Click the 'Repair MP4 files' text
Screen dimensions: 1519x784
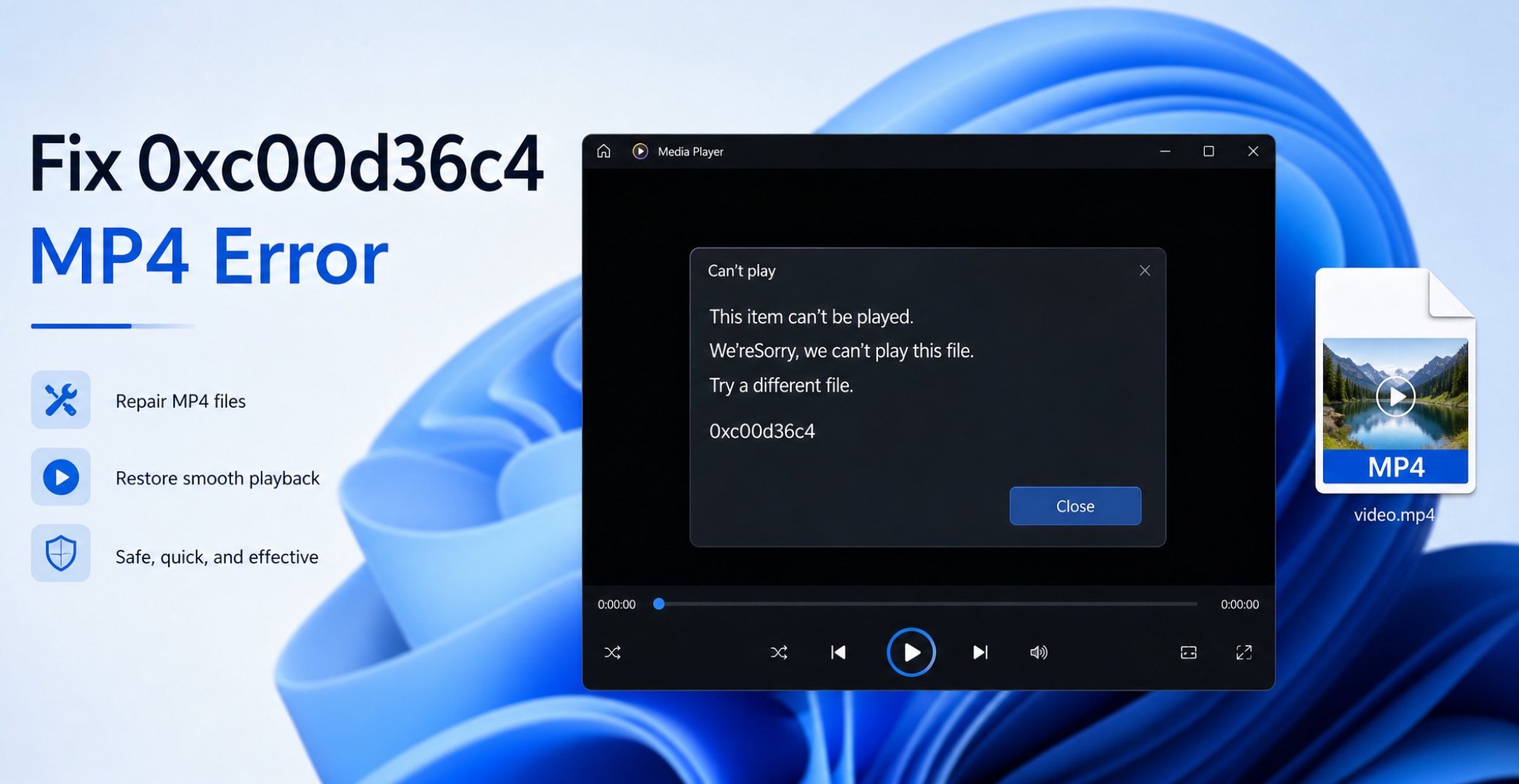pyautogui.click(x=181, y=401)
